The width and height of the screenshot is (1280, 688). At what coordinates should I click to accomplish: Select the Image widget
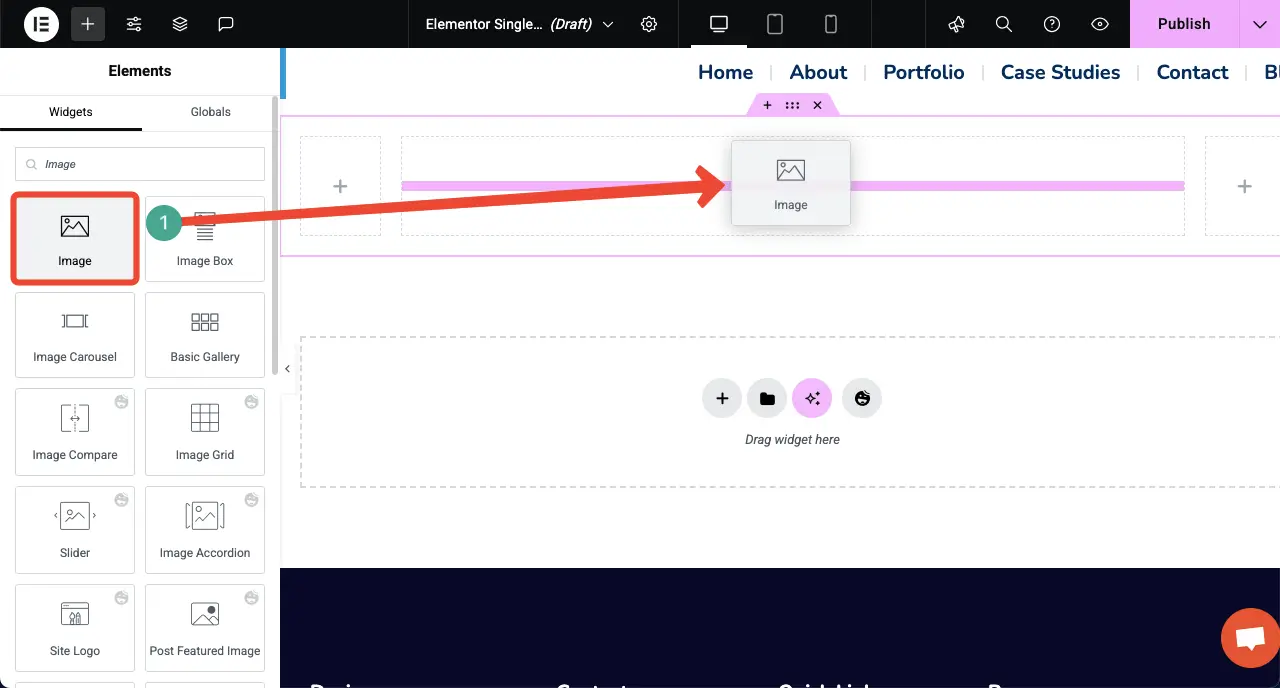(75, 238)
